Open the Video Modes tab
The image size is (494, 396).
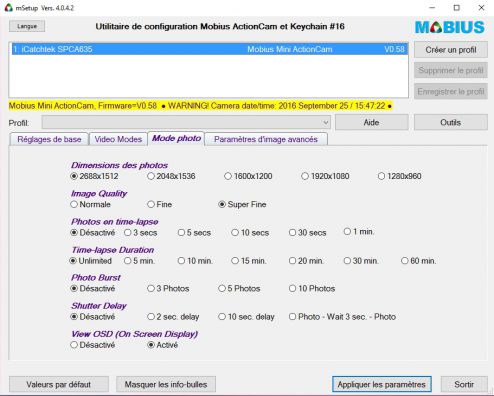(118, 139)
